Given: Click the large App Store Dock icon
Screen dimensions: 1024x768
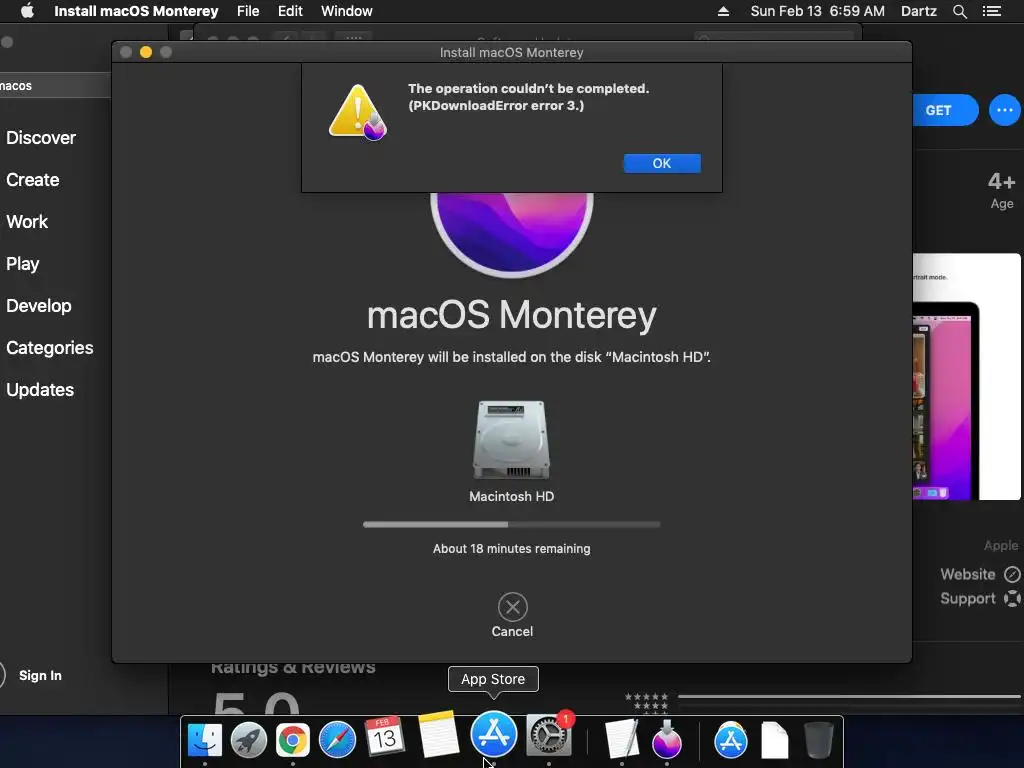Looking at the screenshot, I should pyautogui.click(x=494, y=734).
